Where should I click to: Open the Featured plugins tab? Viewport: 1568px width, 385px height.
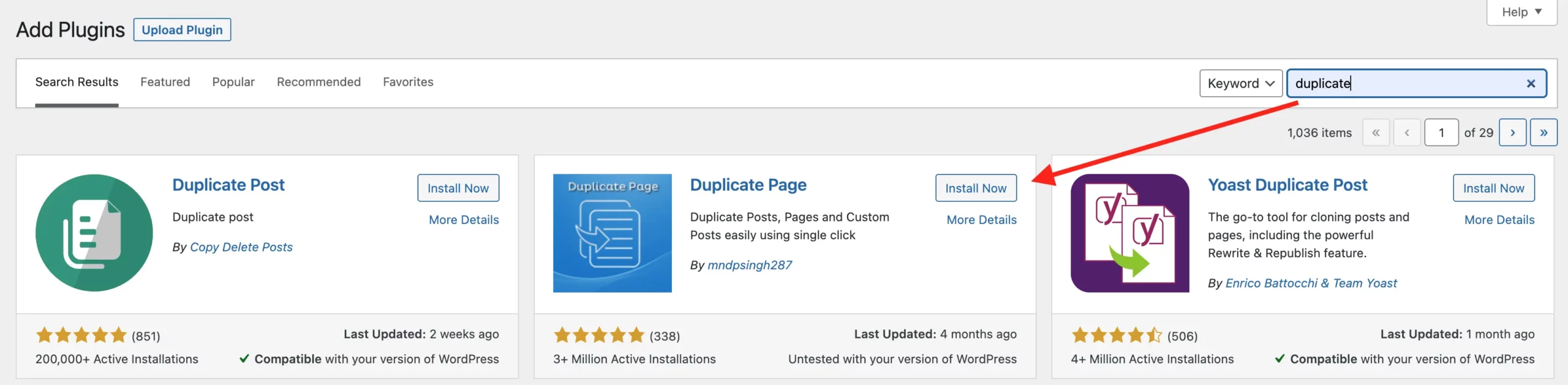[x=165, y=82]
